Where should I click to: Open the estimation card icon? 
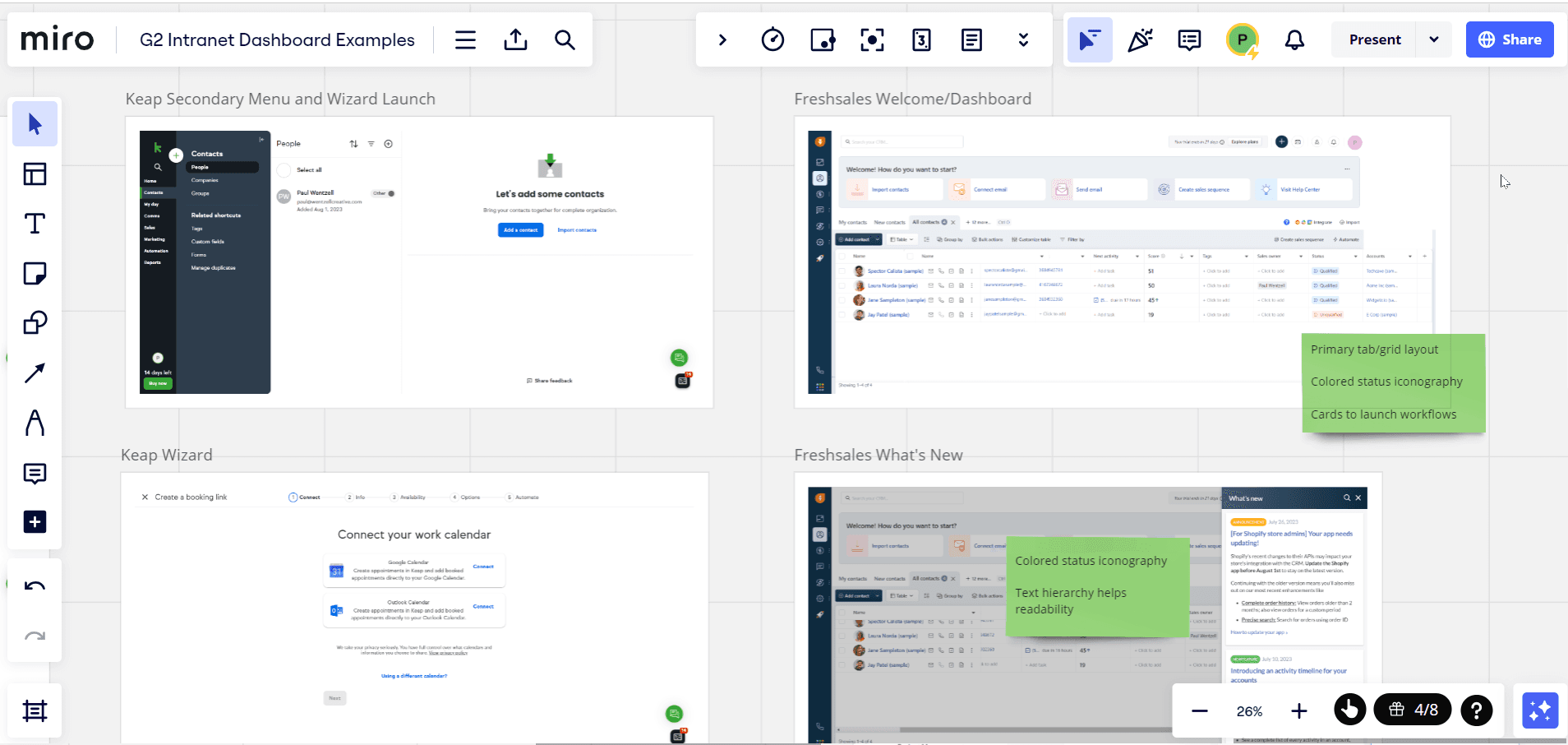point(922,39)
